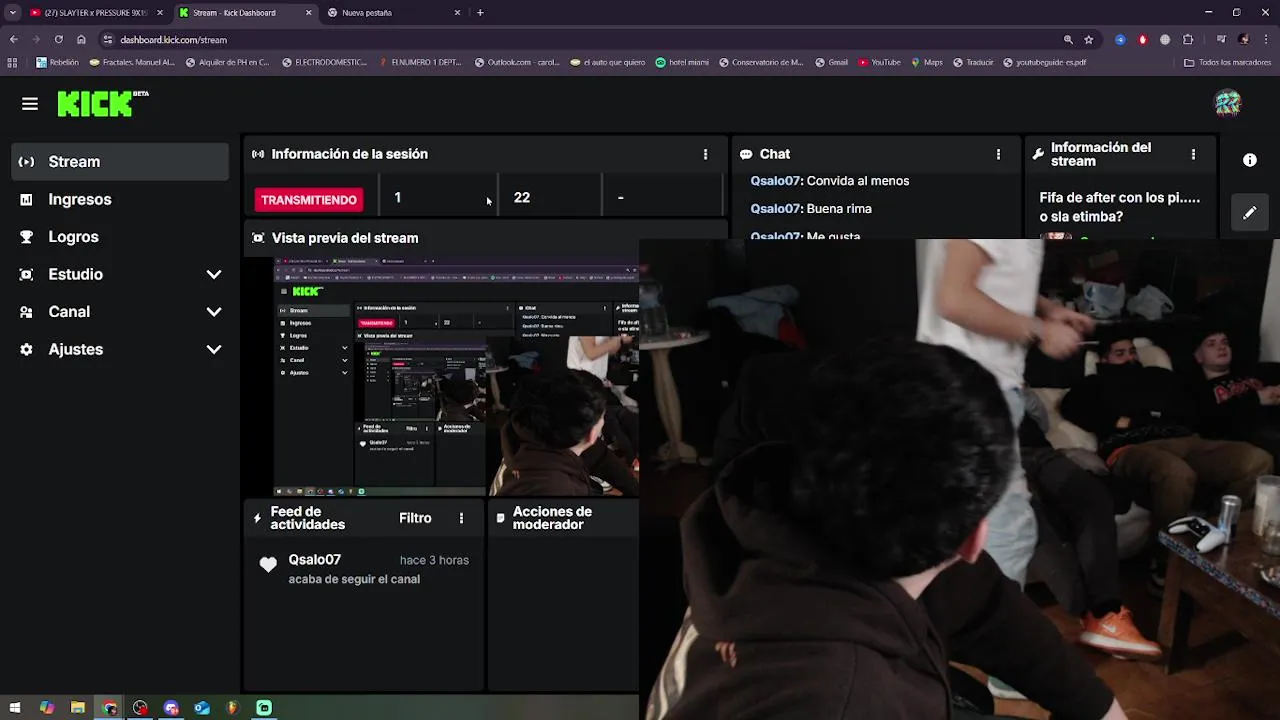Click the stream title 'Fifa de after con los pi...'
Screen dimensions: 1280x720
tap(1120, 207)
